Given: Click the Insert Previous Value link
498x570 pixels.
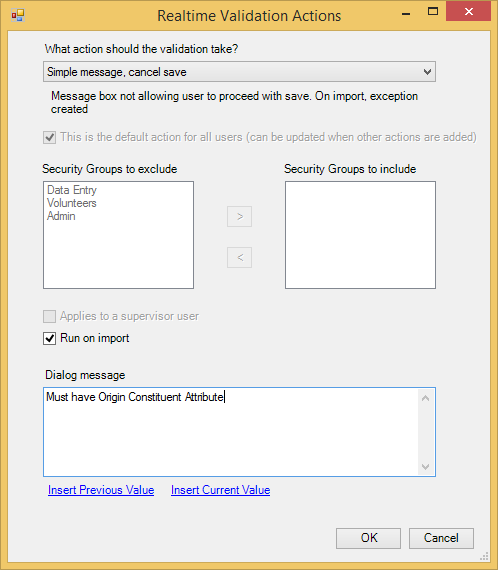Looking at the screenshot, I should (101, 490).
